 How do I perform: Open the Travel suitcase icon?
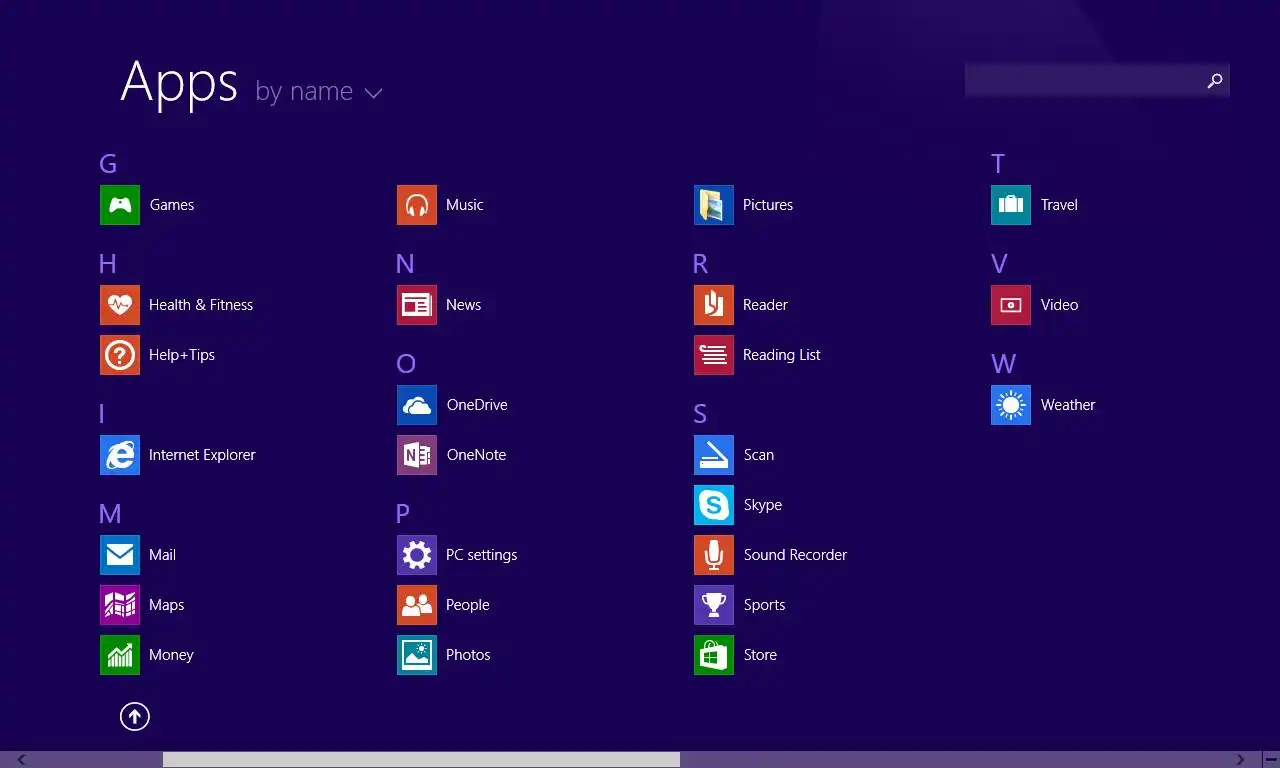(x=1011, y=205)
